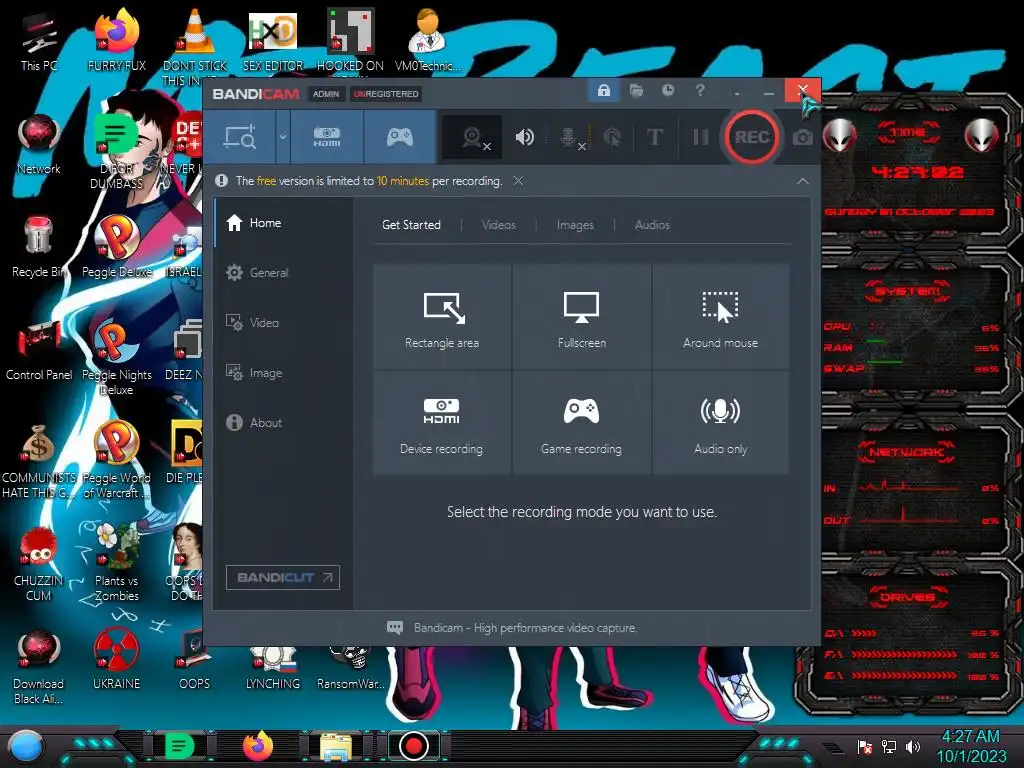Toggle microphone recording icon

click(x=570, y=137)
